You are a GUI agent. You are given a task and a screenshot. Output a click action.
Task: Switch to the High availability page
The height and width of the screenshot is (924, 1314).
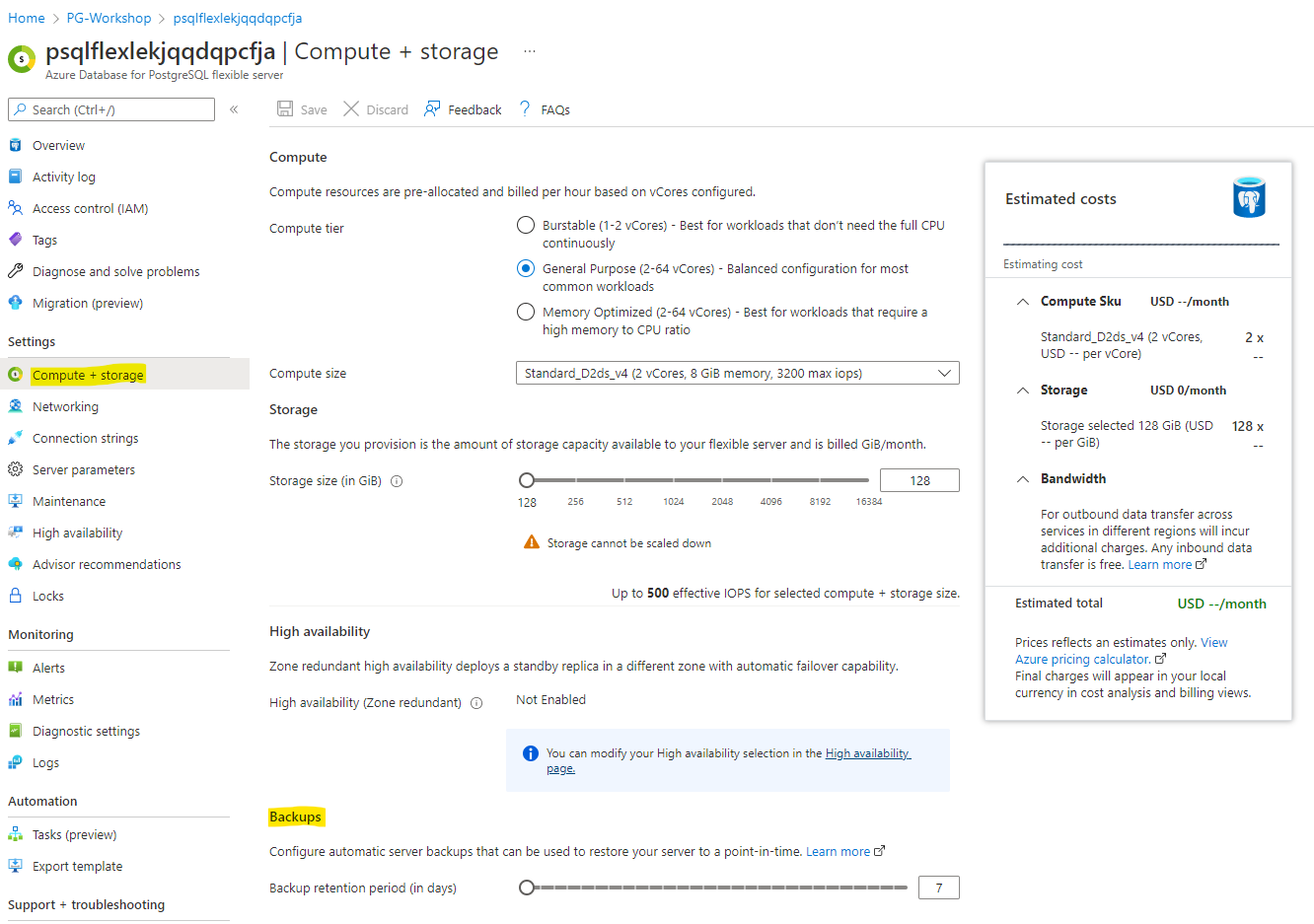(x=868, y=752)
